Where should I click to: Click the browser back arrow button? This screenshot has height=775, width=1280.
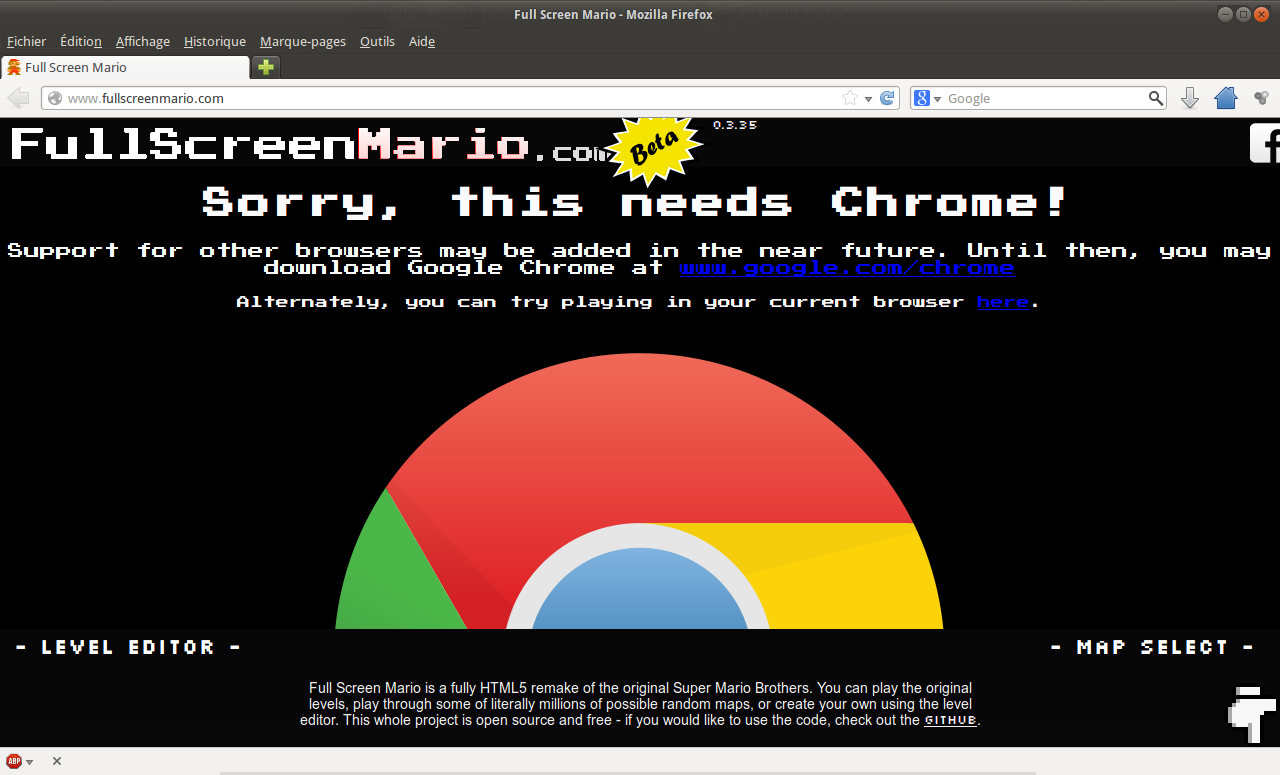[x=18, y=98]
